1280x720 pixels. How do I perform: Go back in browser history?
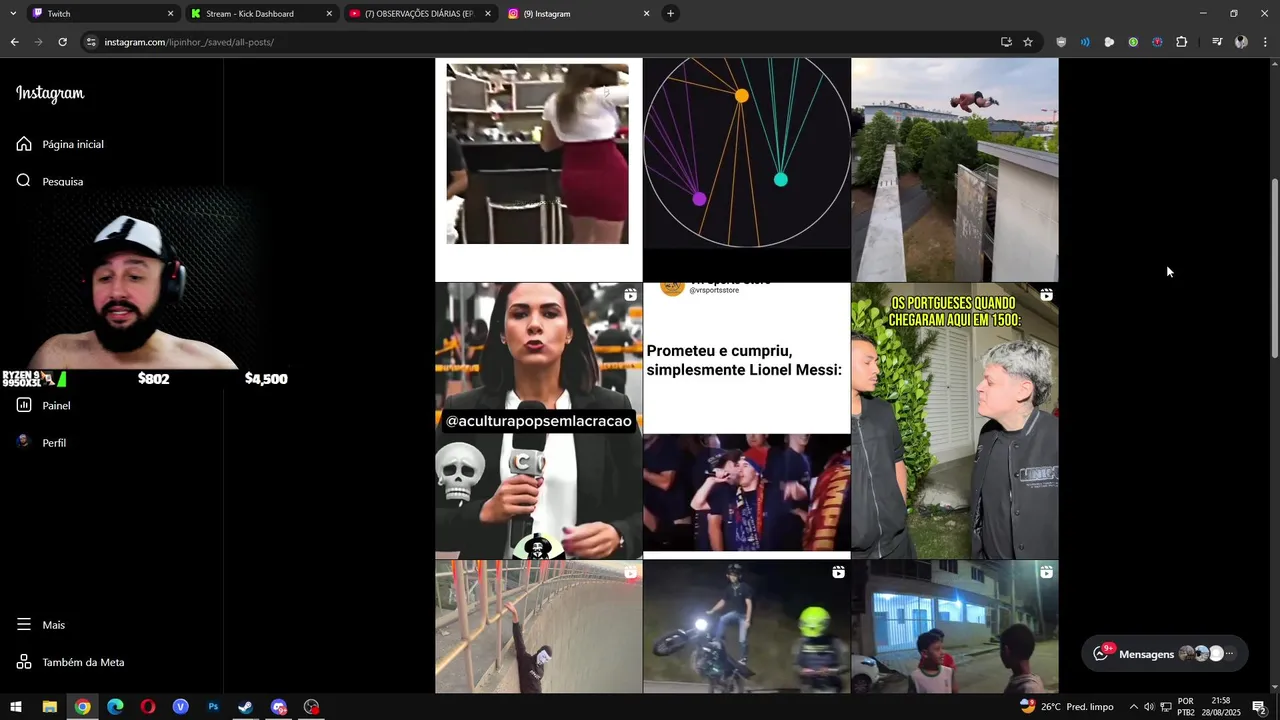pos(14,42)
